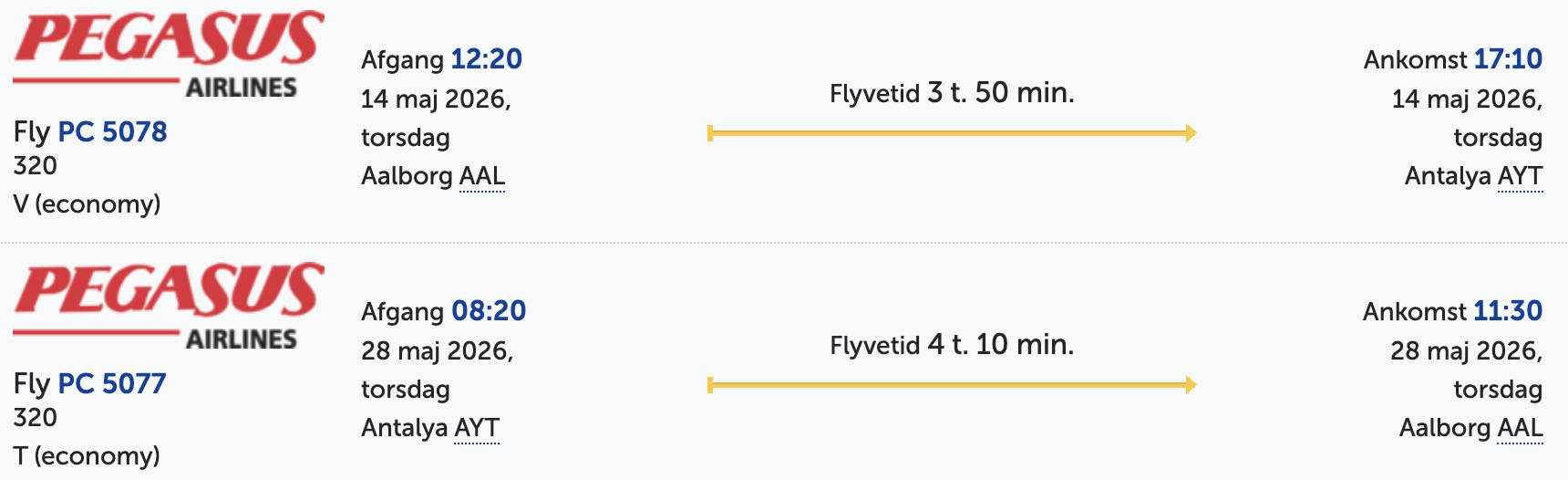
Task: Click the AAL airport code under departure 12:20
Action: (482, 176)
